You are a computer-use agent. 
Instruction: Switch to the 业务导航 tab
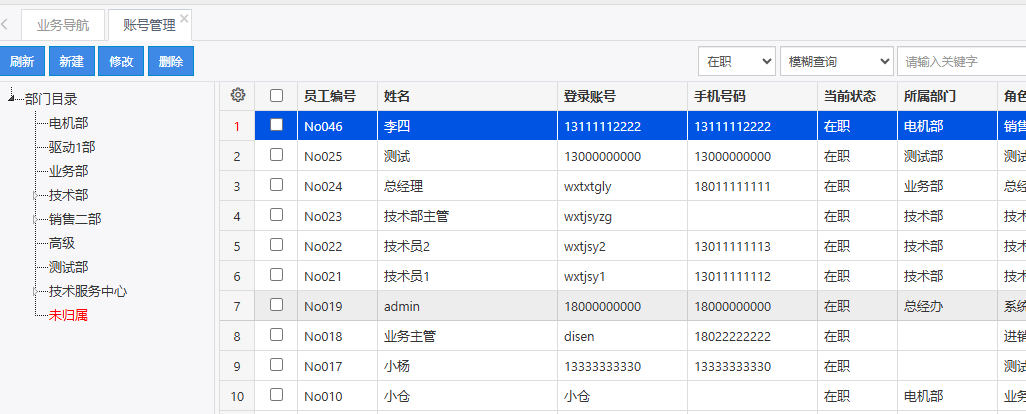(62, 25)
